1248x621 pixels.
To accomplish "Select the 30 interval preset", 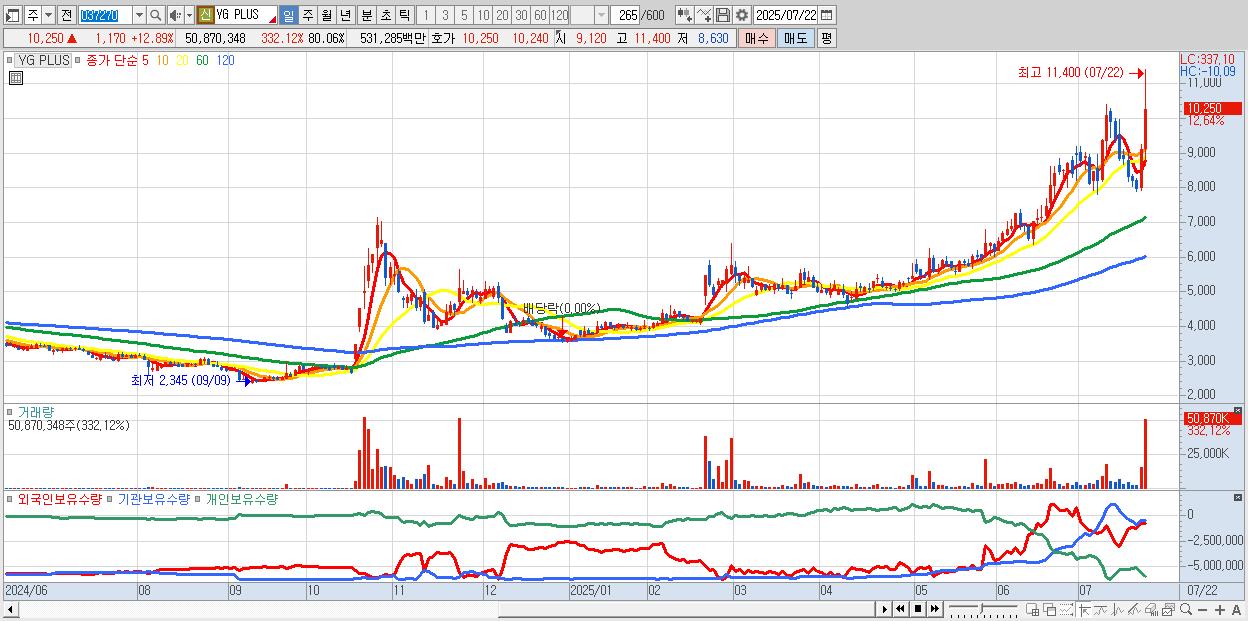I will 522,15.
